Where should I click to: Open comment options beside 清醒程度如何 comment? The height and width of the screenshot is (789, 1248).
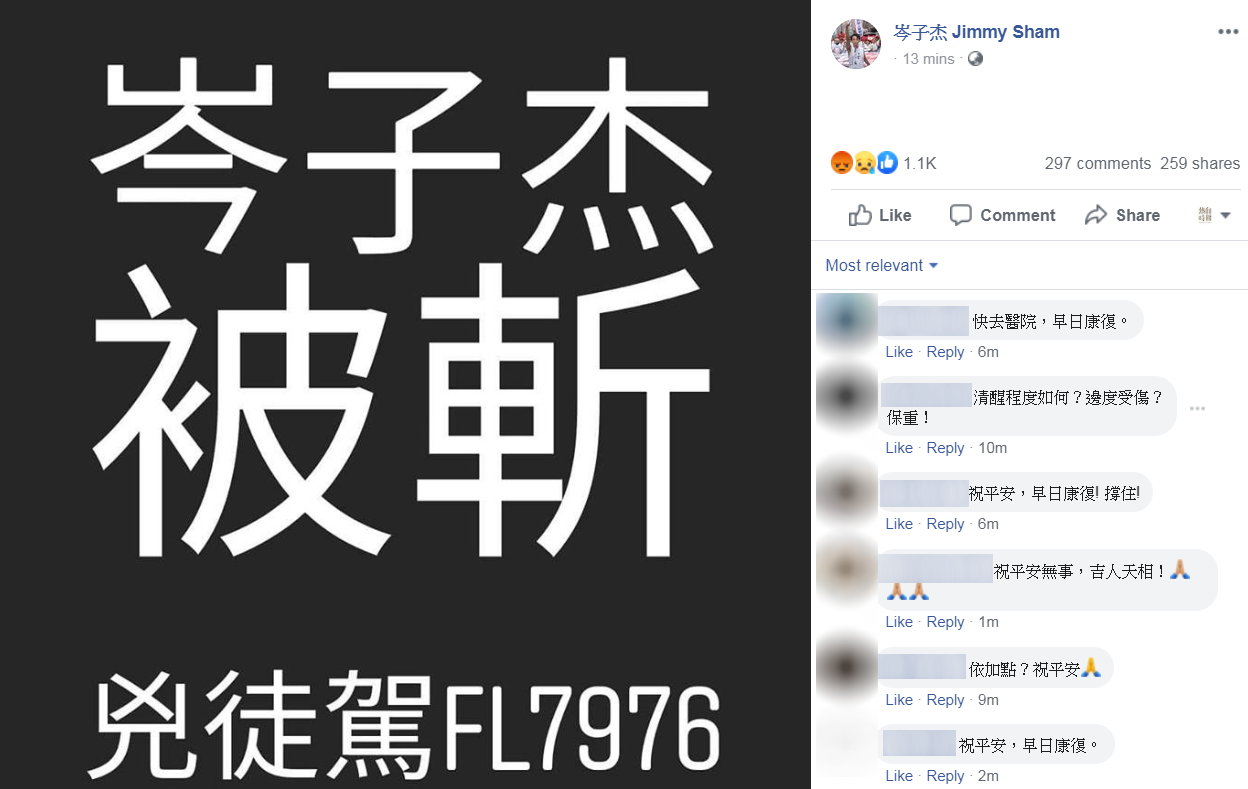tap(1197, 408)
